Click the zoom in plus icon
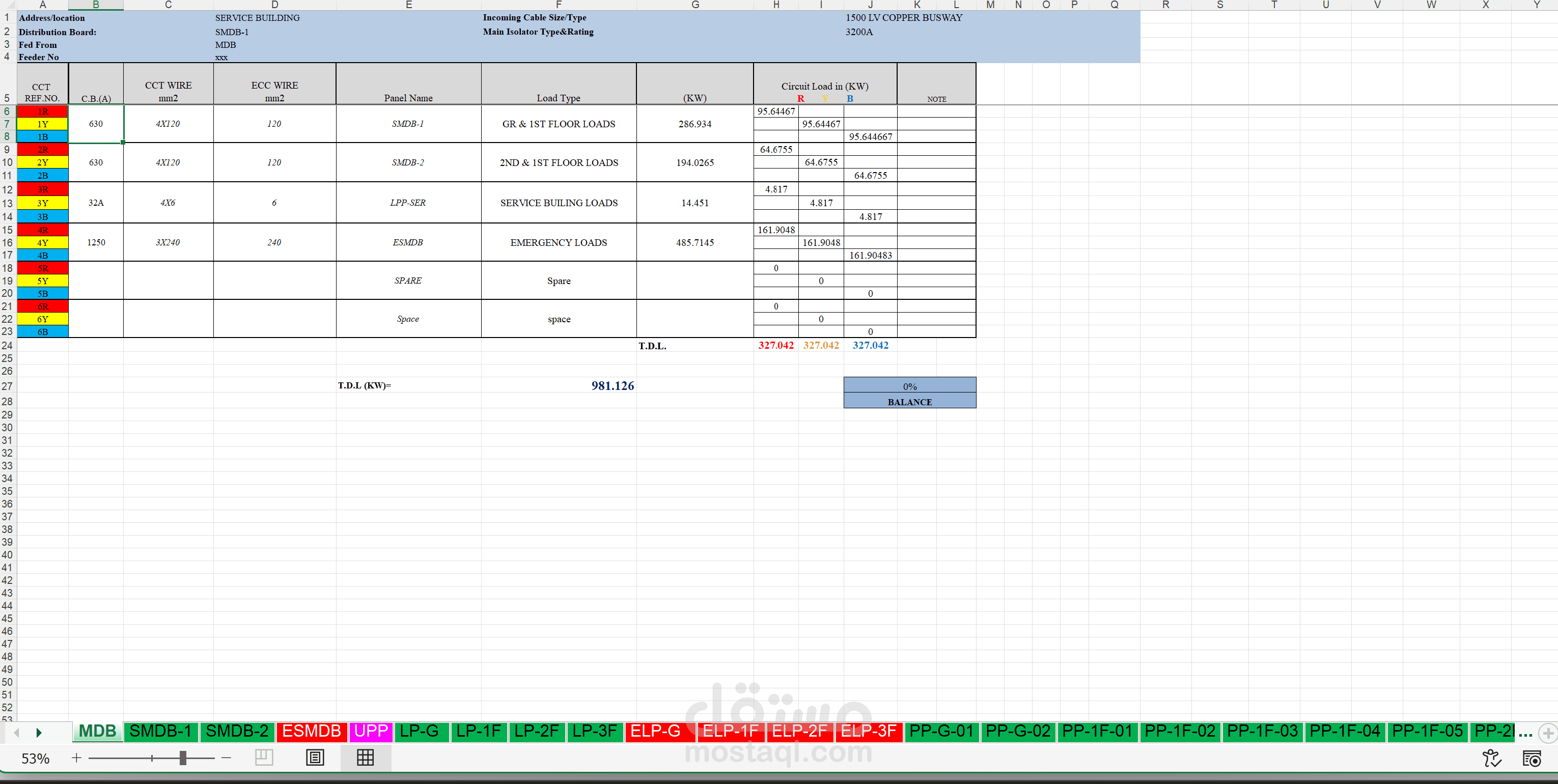Image resolution: width=1558 pixels, height=784 pixels. pyautogui.click(x=76, y=758)
